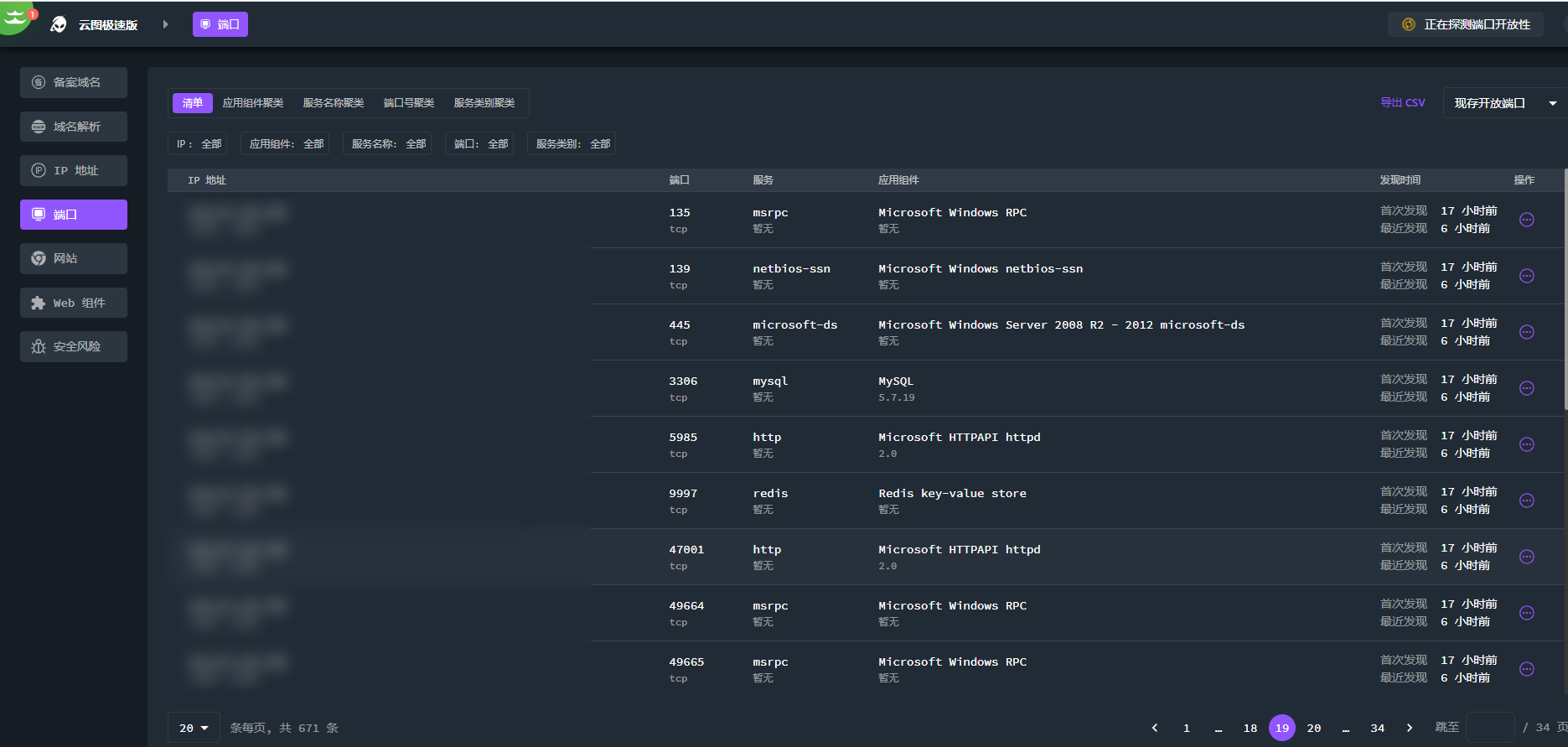
Task: Click the more-actions icon for redis port 9997
Action: click(1526, 501)
